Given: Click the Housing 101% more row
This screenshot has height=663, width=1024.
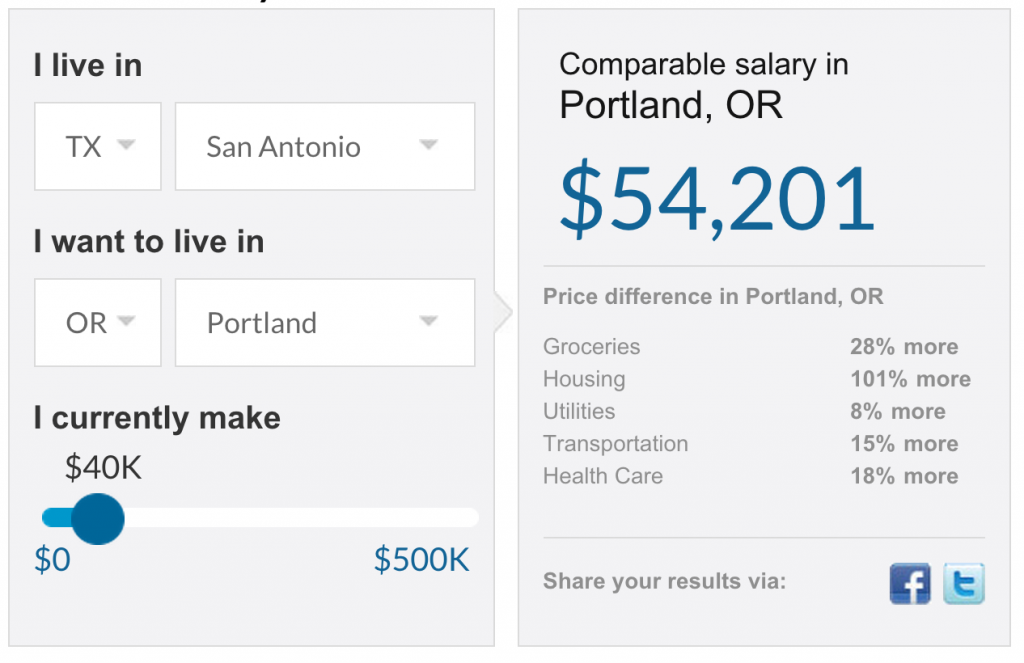Looking at the screenshot, I should point(757,379).
